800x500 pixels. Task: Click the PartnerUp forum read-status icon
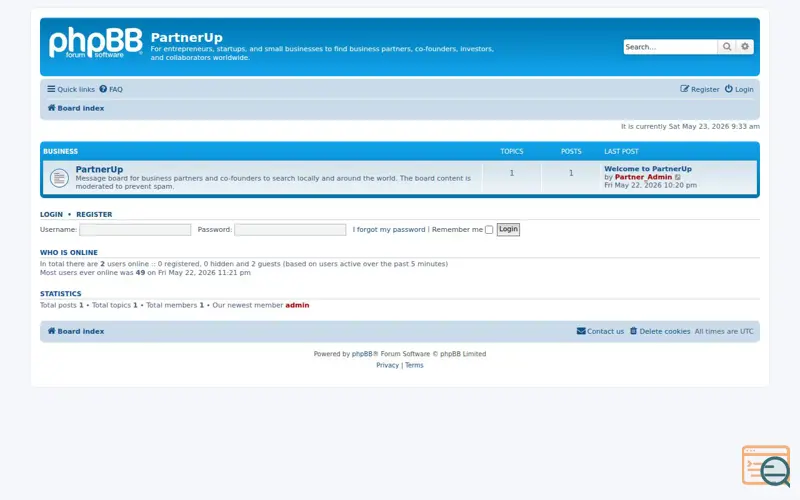point(59,178)
